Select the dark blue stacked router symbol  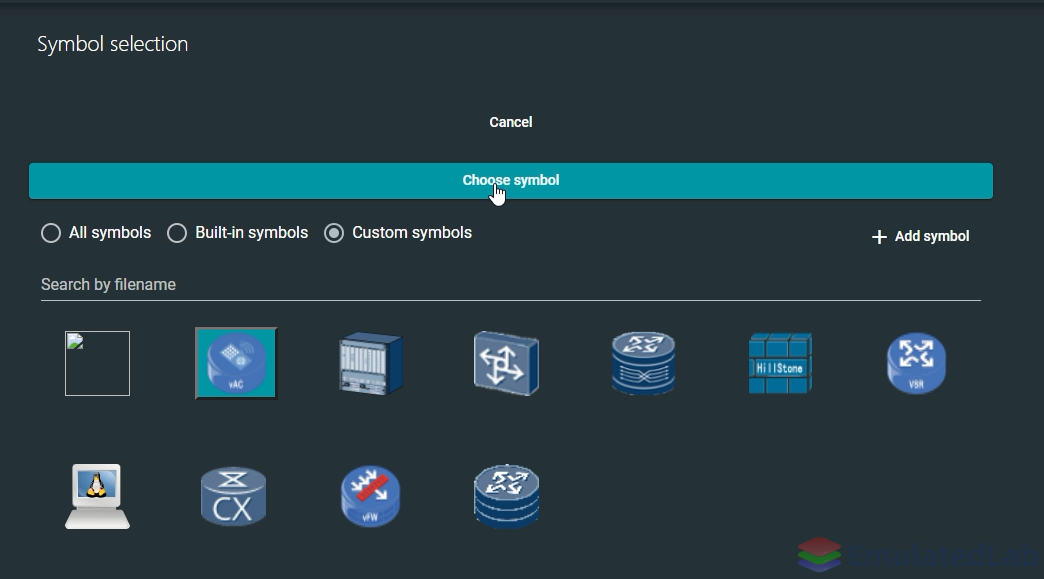pos(643,363)
